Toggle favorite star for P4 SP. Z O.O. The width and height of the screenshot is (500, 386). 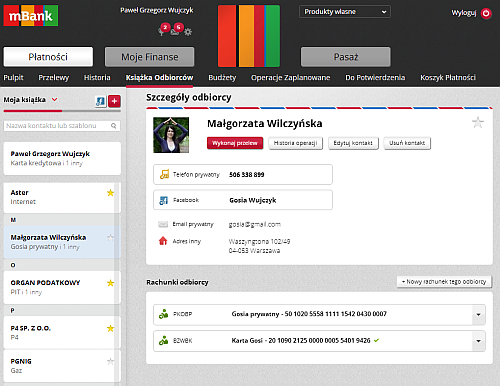click(110, 328)
